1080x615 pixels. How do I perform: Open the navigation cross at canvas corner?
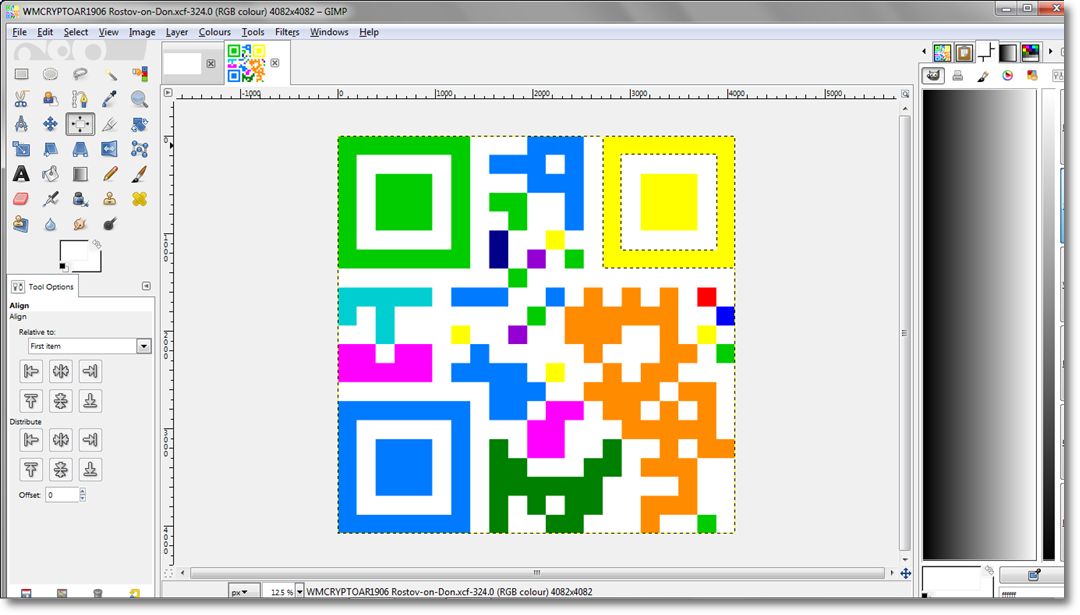pyautogui.click(x=906, y=573)
